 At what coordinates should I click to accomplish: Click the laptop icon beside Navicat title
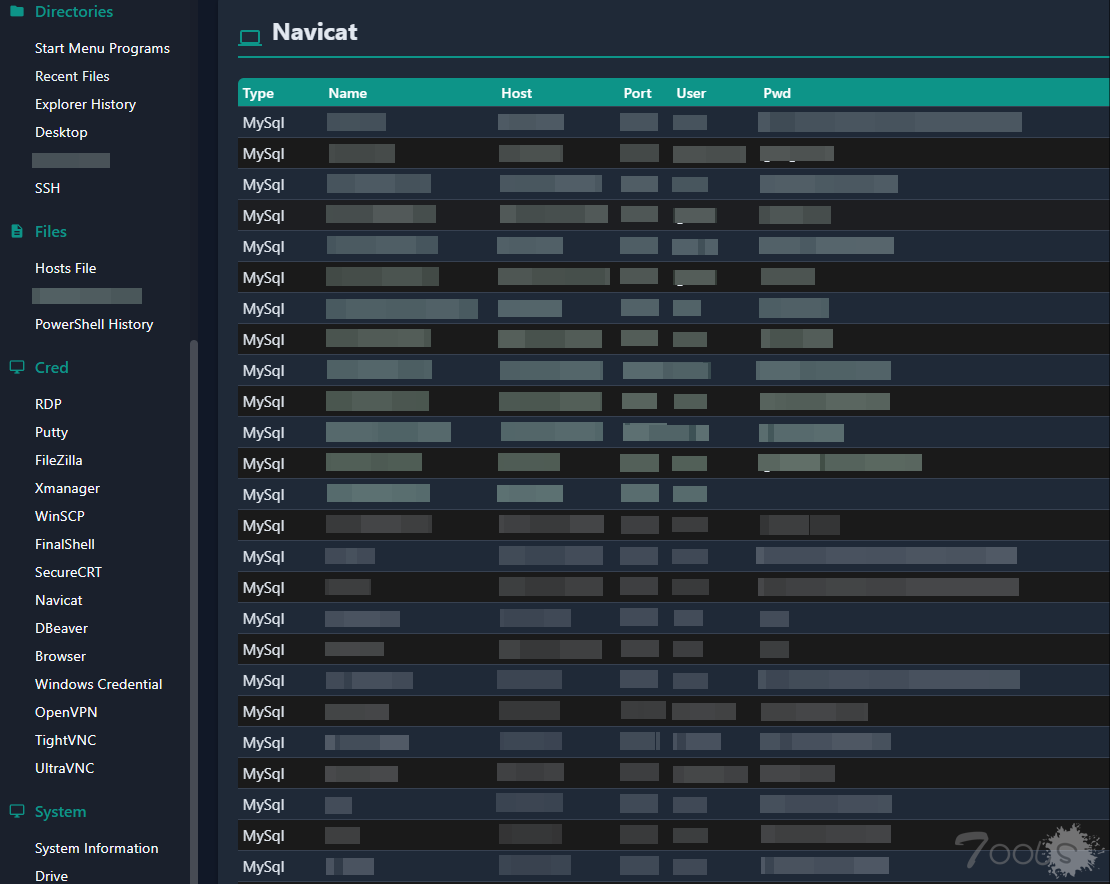[x=250, y=38]
